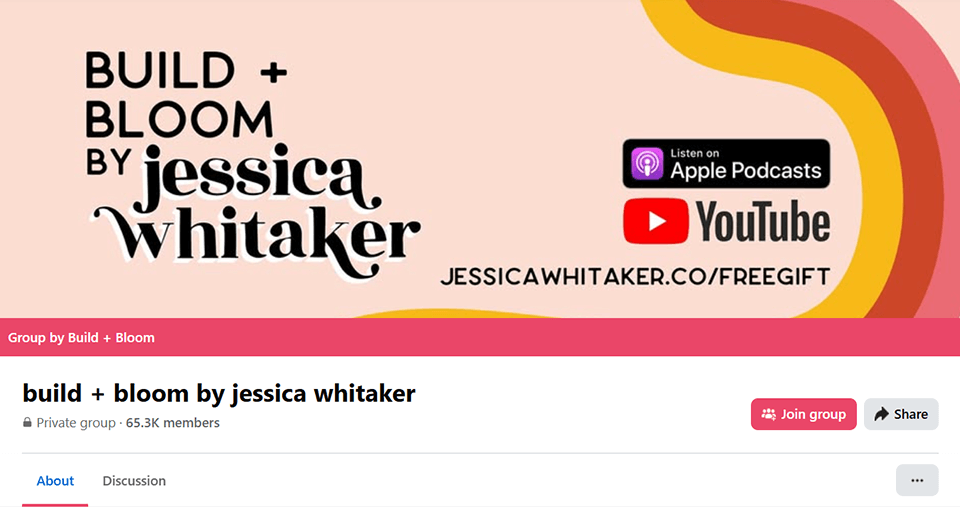960x507 pixels.
Task: Click the group title heading
Action: coord(219,393)
